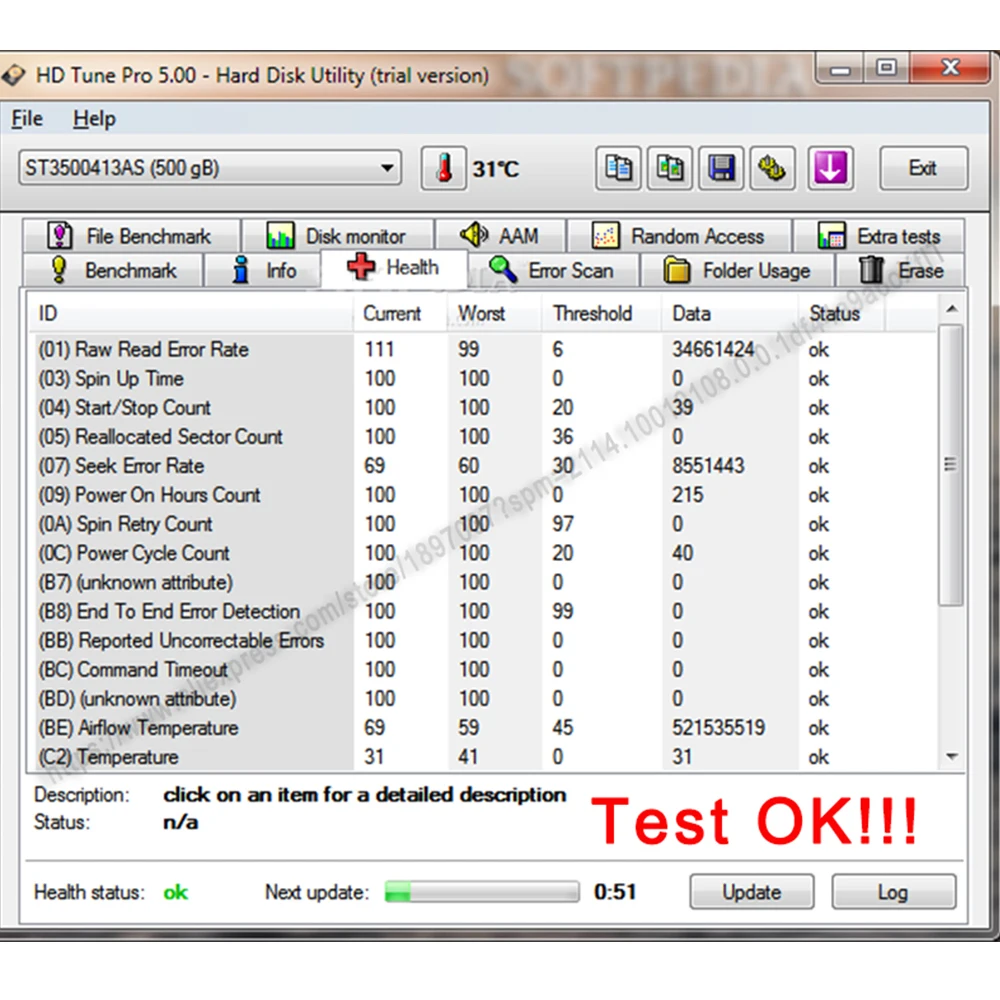Switch to the Benchmark tab

tap(113, 270)
